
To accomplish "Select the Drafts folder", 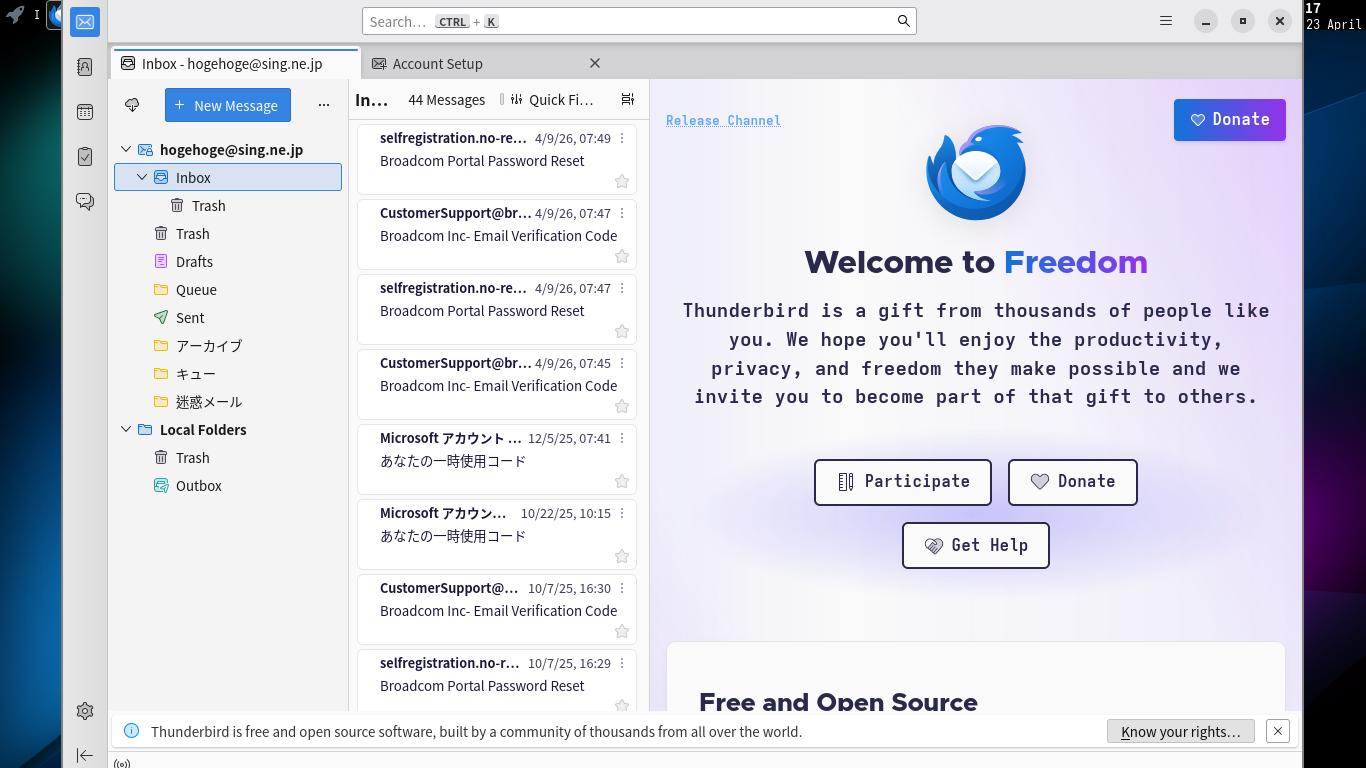I will point(228,262).
